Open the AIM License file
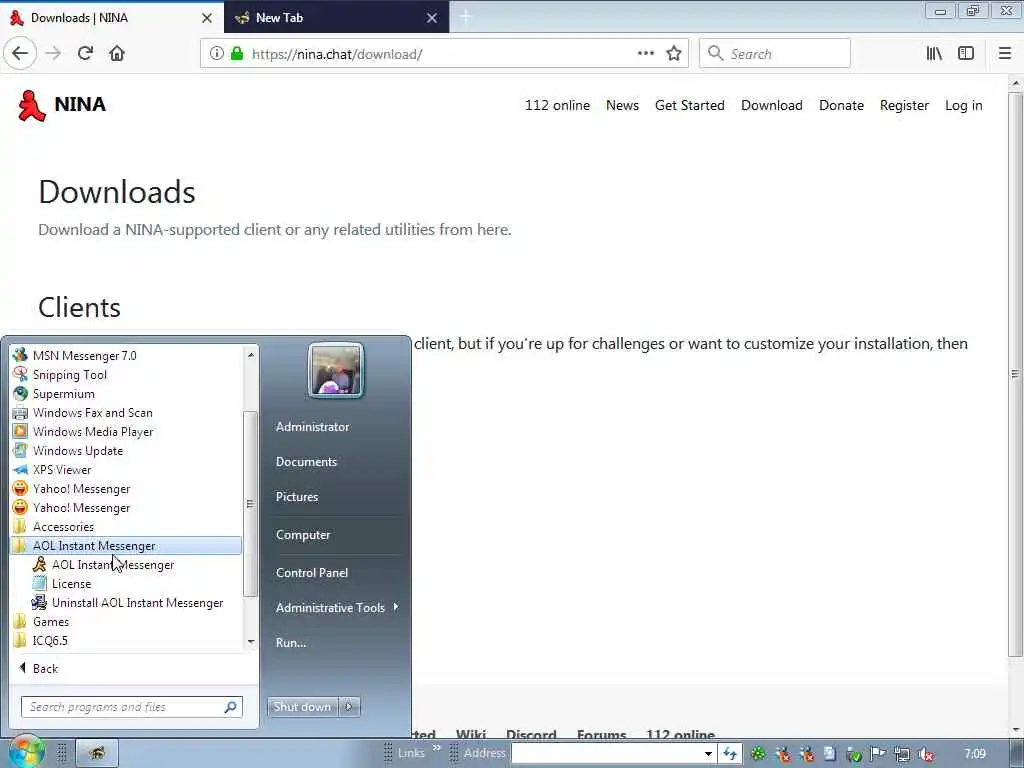The height and width of the screenshot is (768, 1024). 71,584
